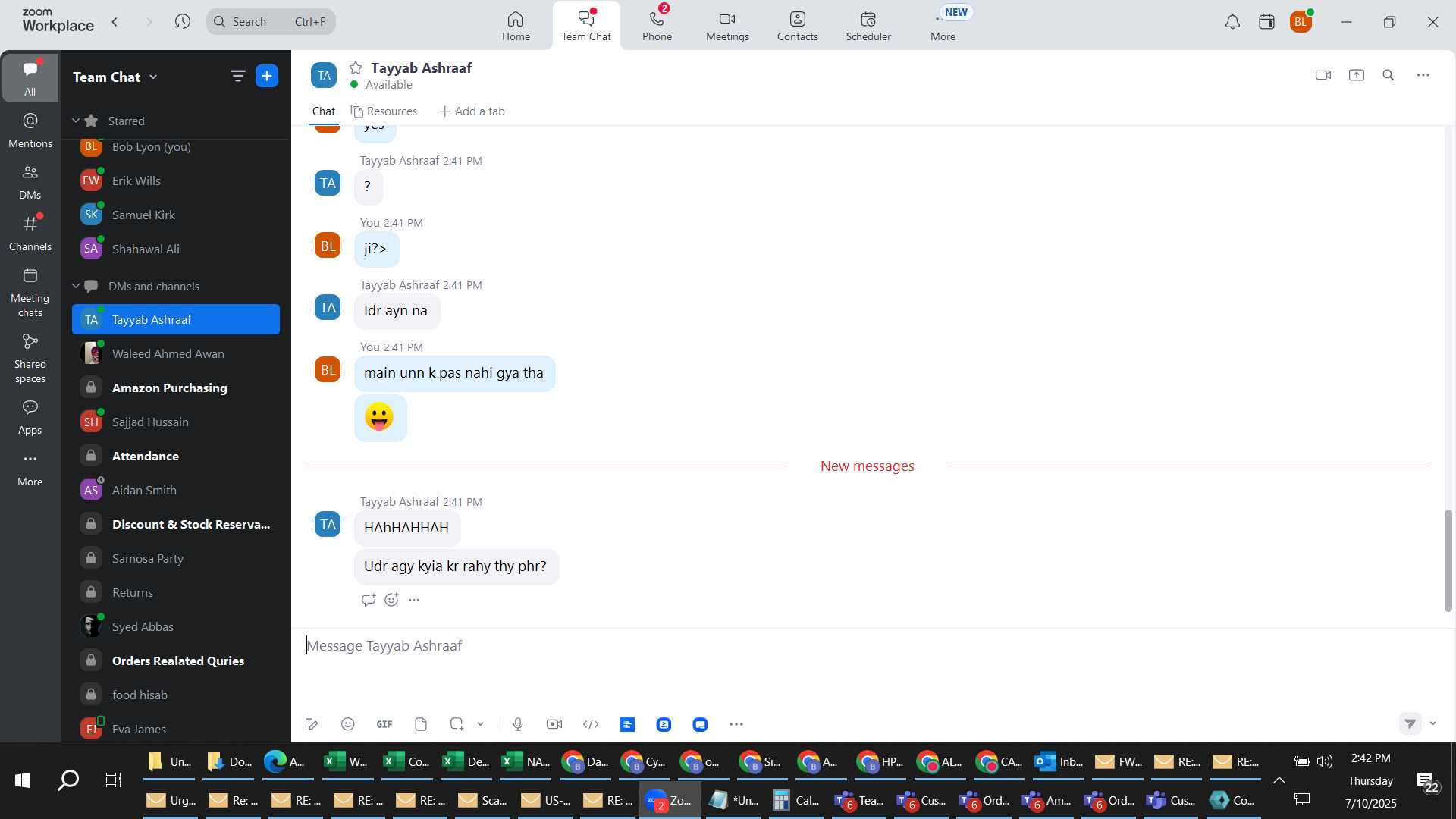Open the Contacts tab
This screenshot has width=1456, height=819.
coord(797,26)
